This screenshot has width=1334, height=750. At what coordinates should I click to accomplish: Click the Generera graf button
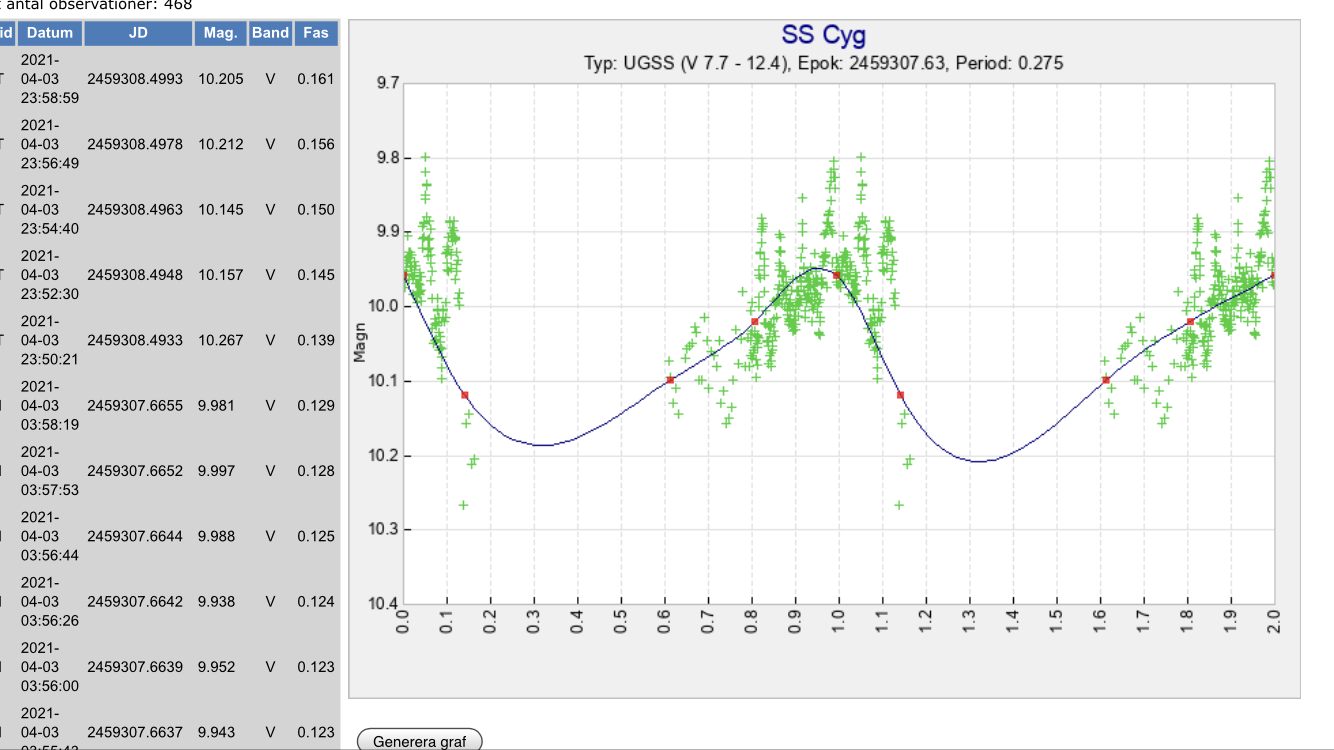click(419, 741)
